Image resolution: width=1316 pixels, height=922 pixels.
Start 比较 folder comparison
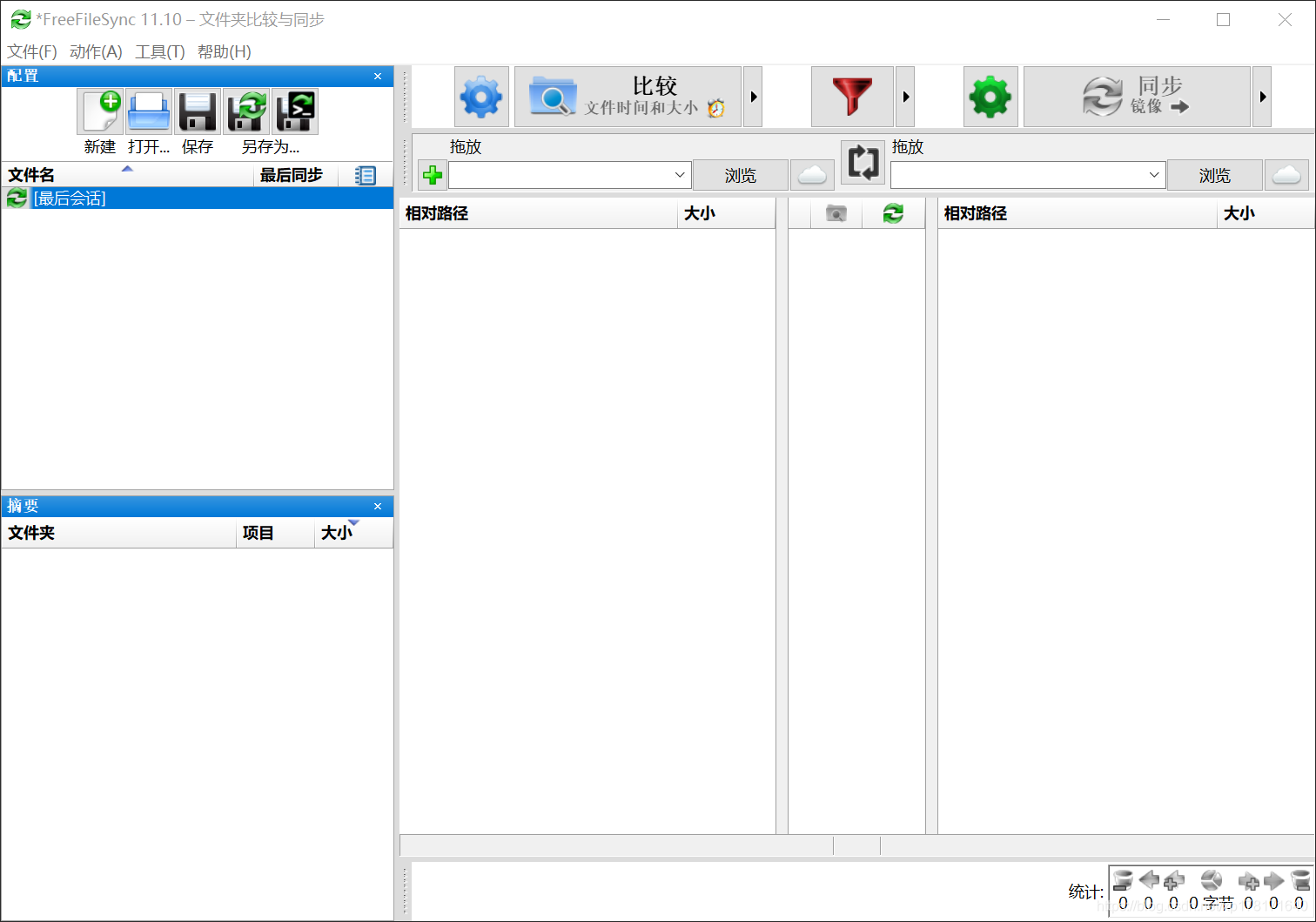628,97
